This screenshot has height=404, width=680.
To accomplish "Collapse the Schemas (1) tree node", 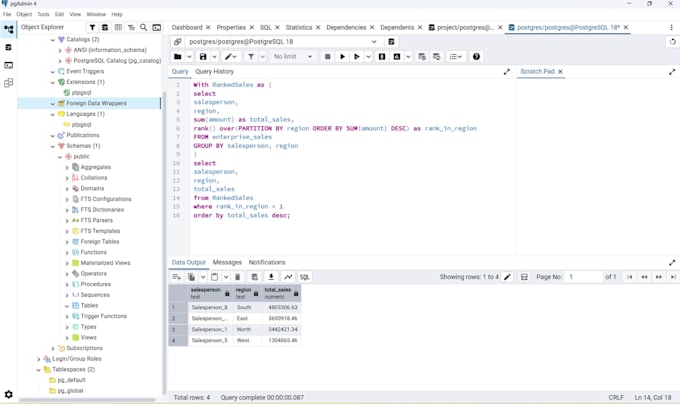I will pyautogui.click(x=52, y=146).
